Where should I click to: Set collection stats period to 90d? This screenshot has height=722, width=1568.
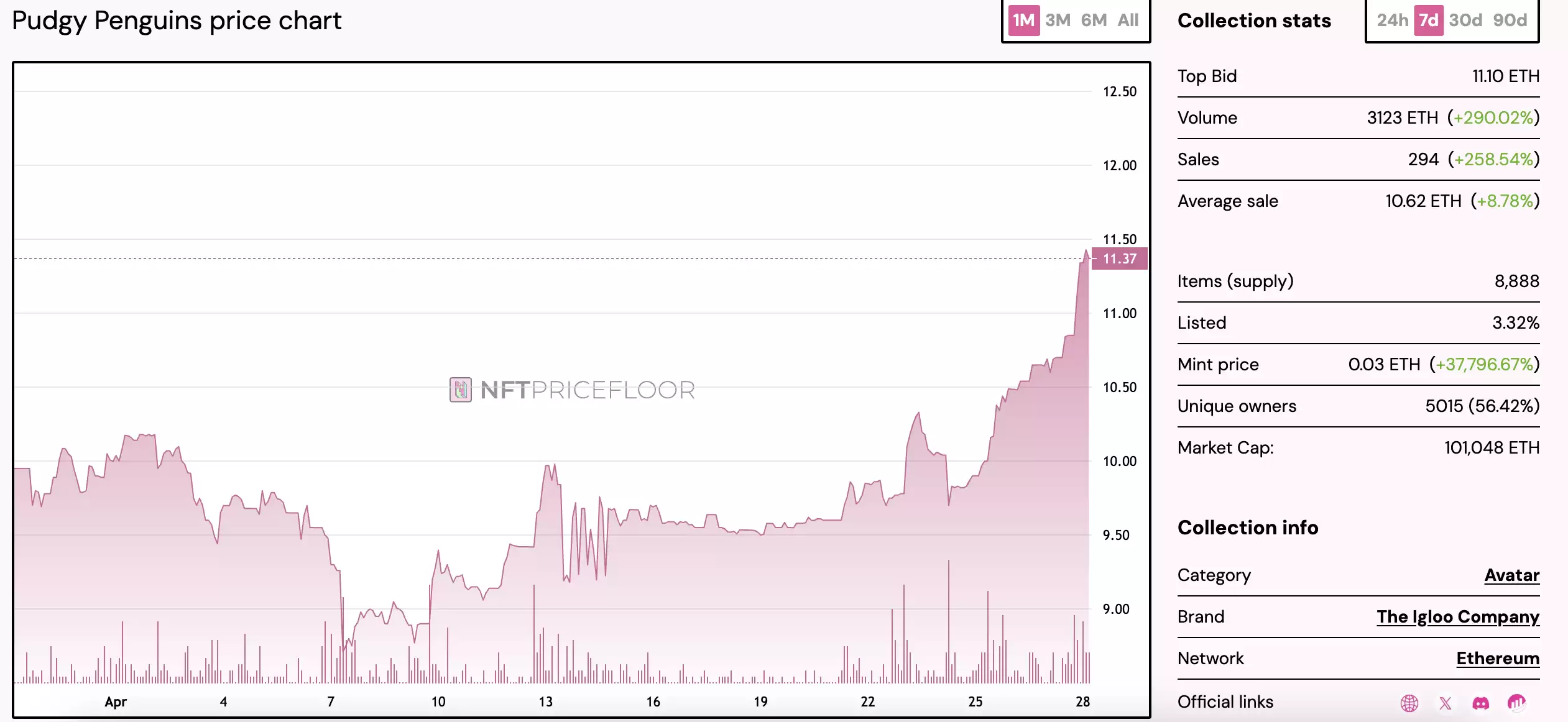point(1510,21)
